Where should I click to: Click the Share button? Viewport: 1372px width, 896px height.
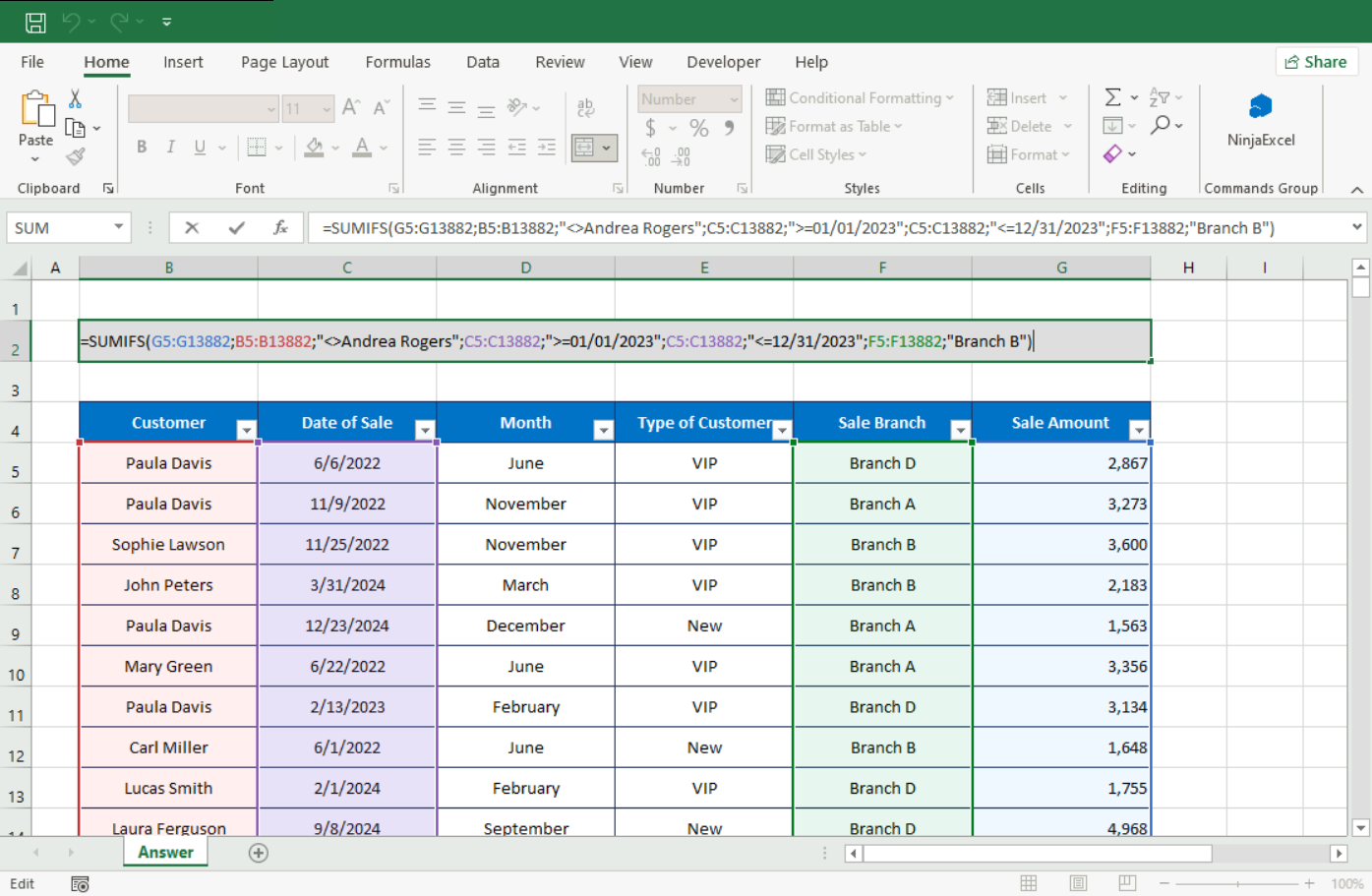1316,62
